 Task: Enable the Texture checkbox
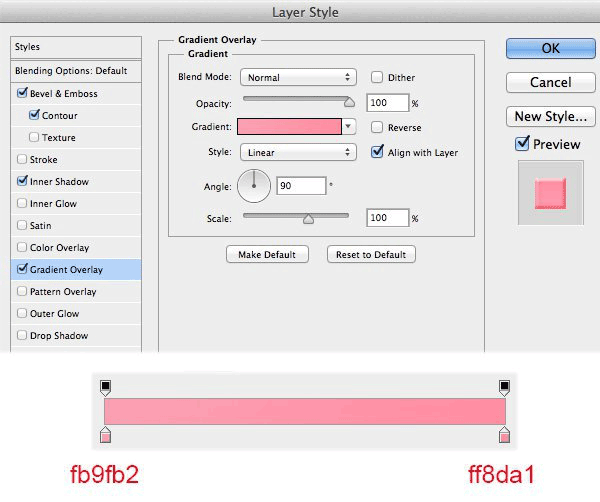[x=34, y=137]
